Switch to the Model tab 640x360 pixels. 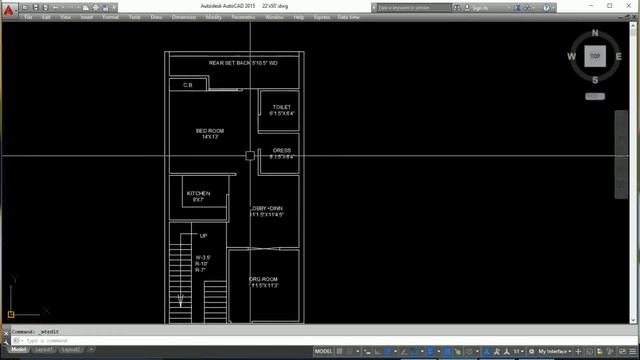tap(18, 350)
